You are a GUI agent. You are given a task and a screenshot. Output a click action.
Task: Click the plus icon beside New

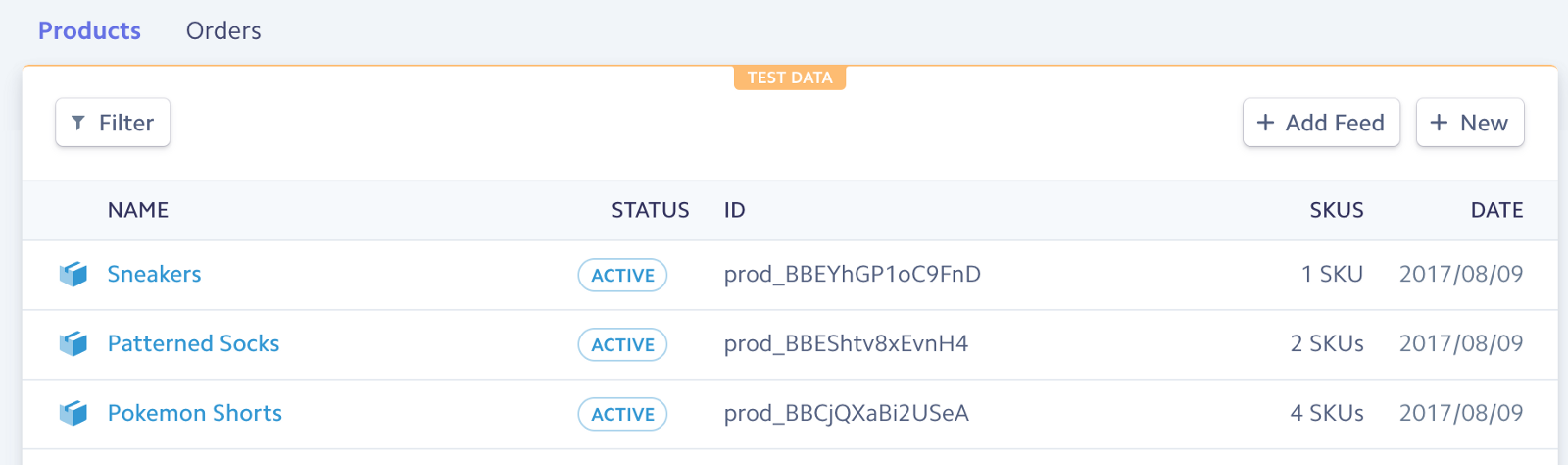(1439, 123)
